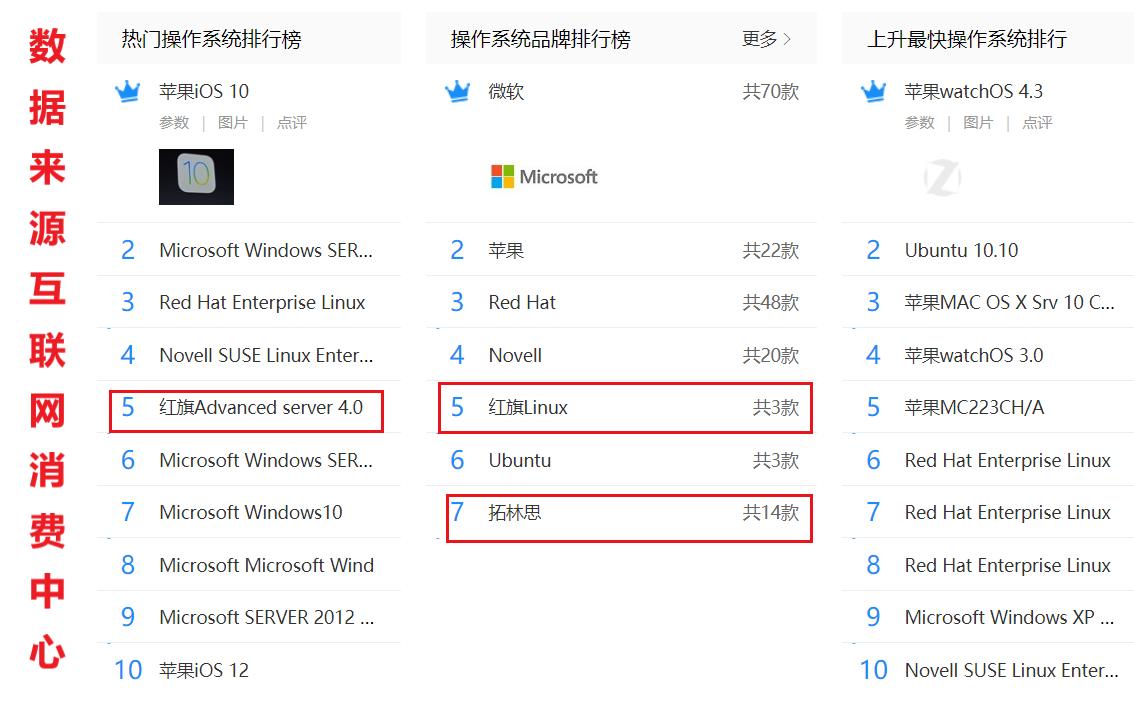The image size is (1134, 718).
Task: Open the 苹果iOS 10 title link
Action: pyautogui.click(x=204, y=92)
